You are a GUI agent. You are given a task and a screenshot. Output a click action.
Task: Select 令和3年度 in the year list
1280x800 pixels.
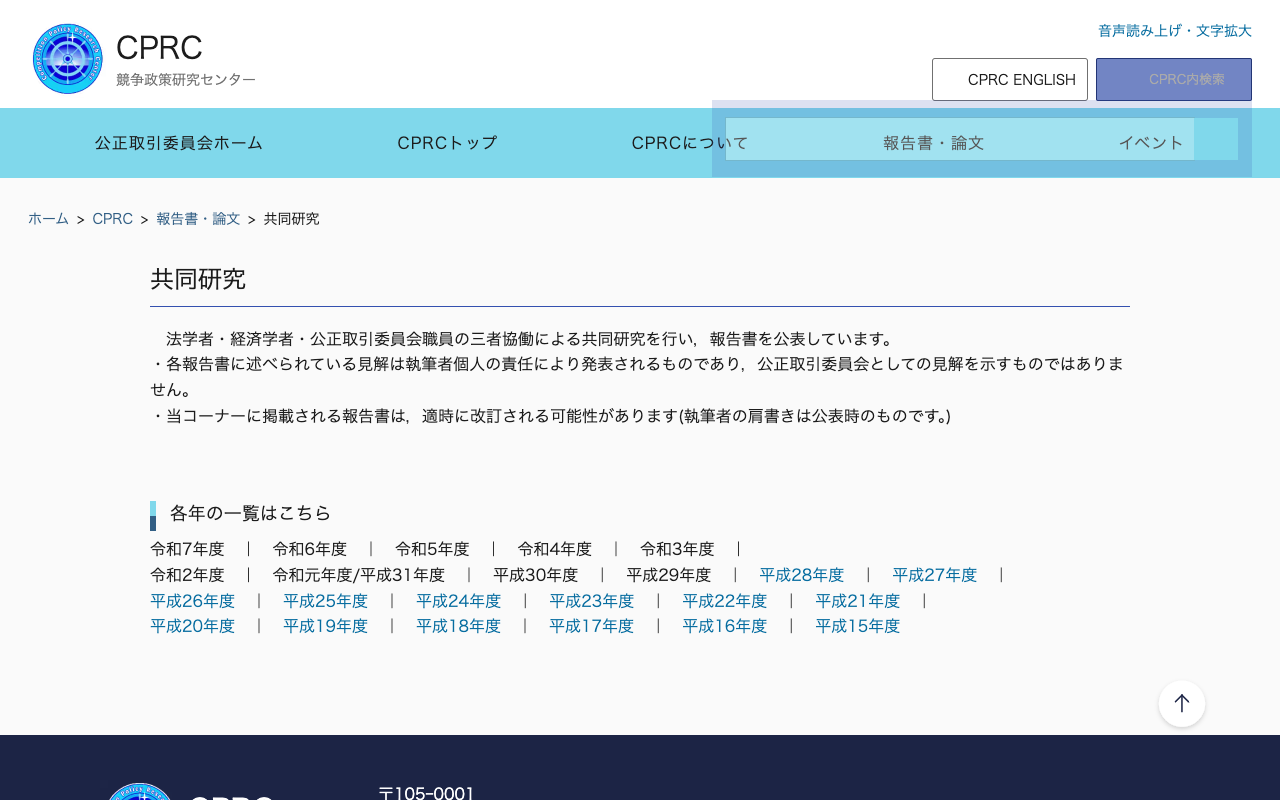click(677, 549)
